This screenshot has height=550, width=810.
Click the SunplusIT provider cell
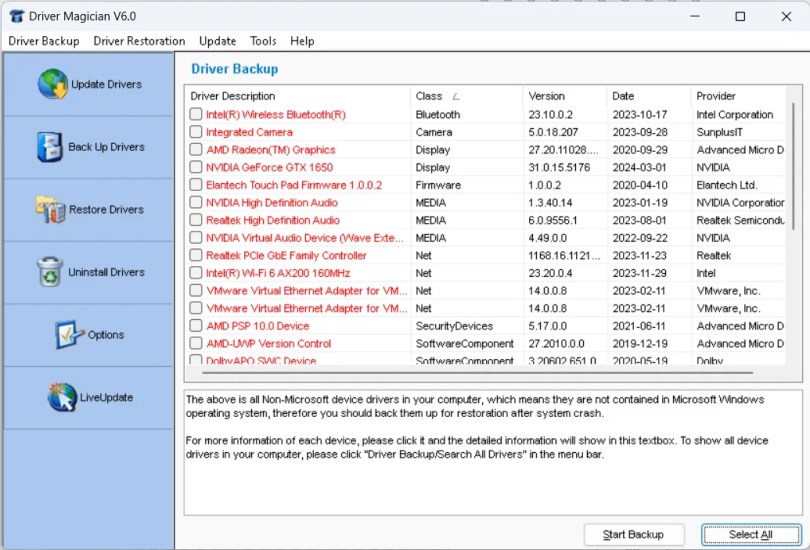[x=719, y=132]
